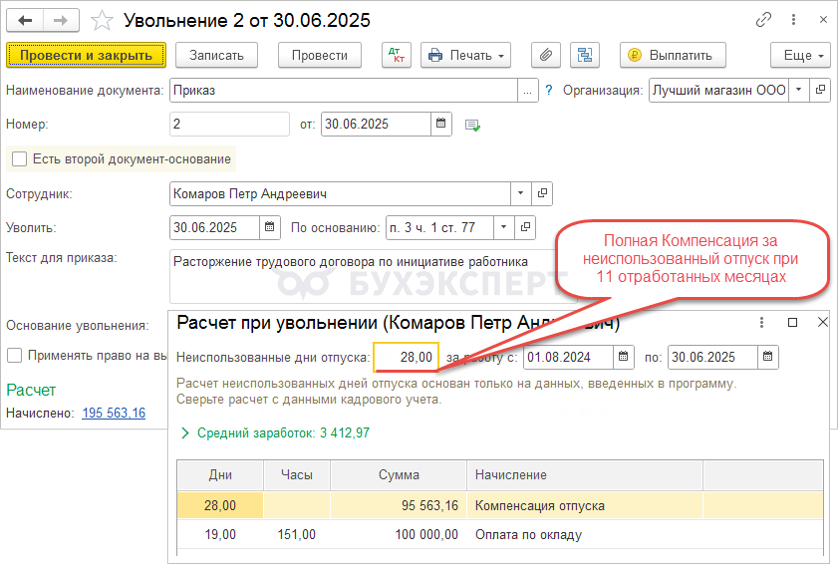This screenshot has width=838, height=568.
Task: Click the green document status icon
Action: point(472,125)
